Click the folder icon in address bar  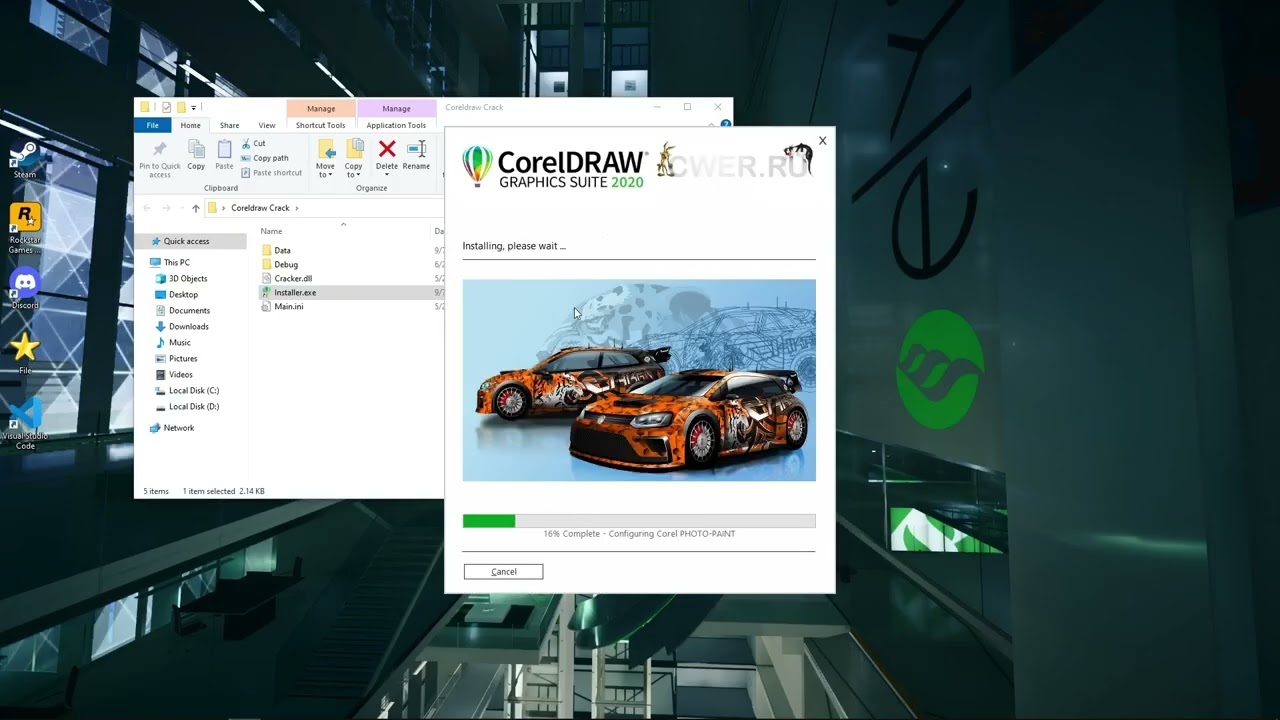[x=212, y=208]
